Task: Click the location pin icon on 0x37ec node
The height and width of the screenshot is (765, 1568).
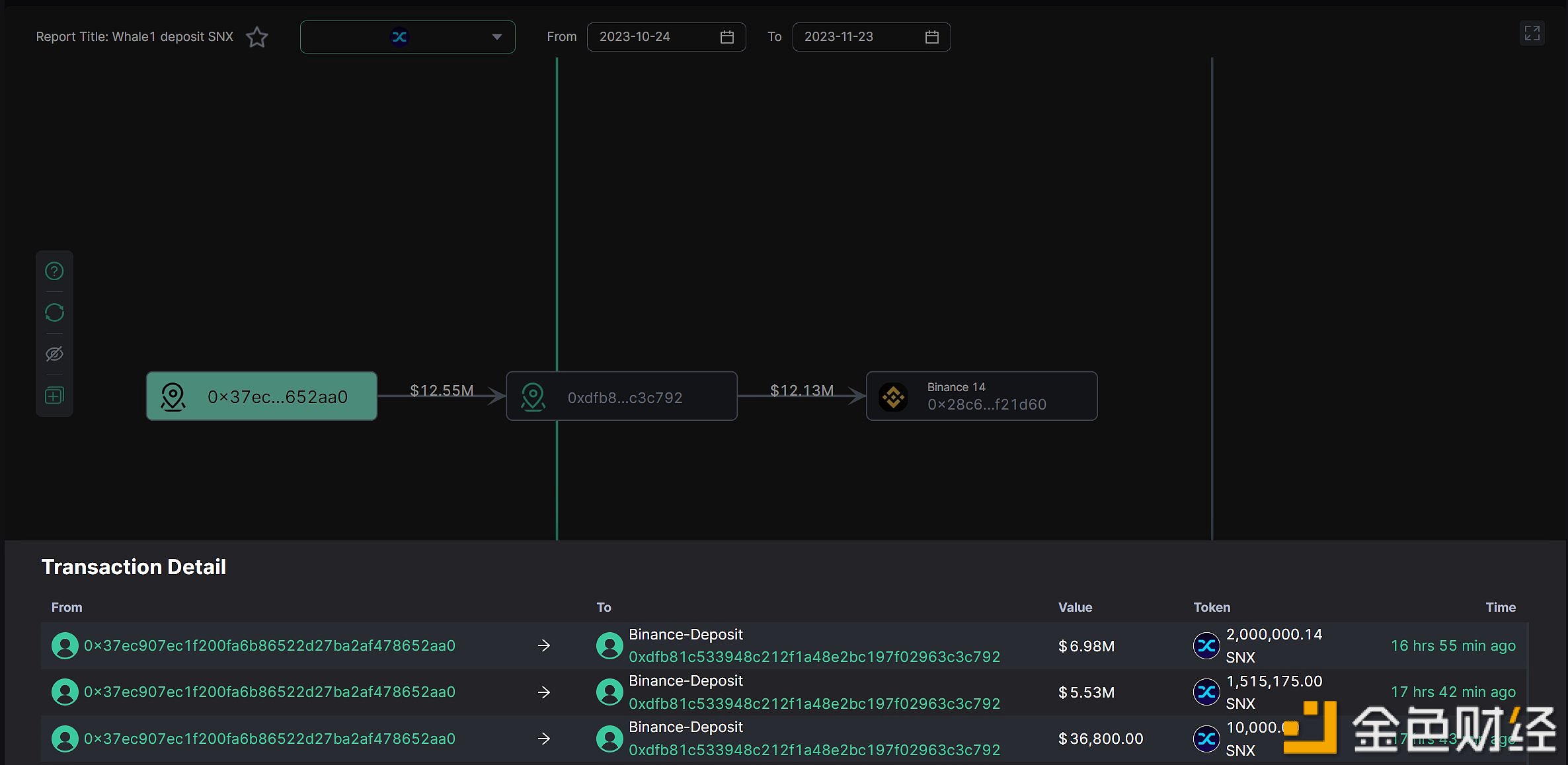Action: [173, 397]
